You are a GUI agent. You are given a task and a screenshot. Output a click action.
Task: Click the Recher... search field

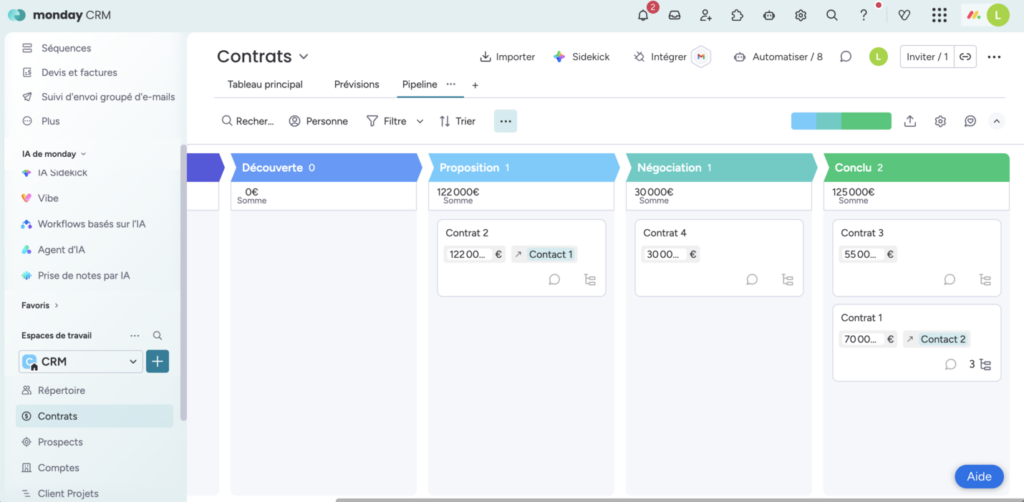[x=248, y=121]
